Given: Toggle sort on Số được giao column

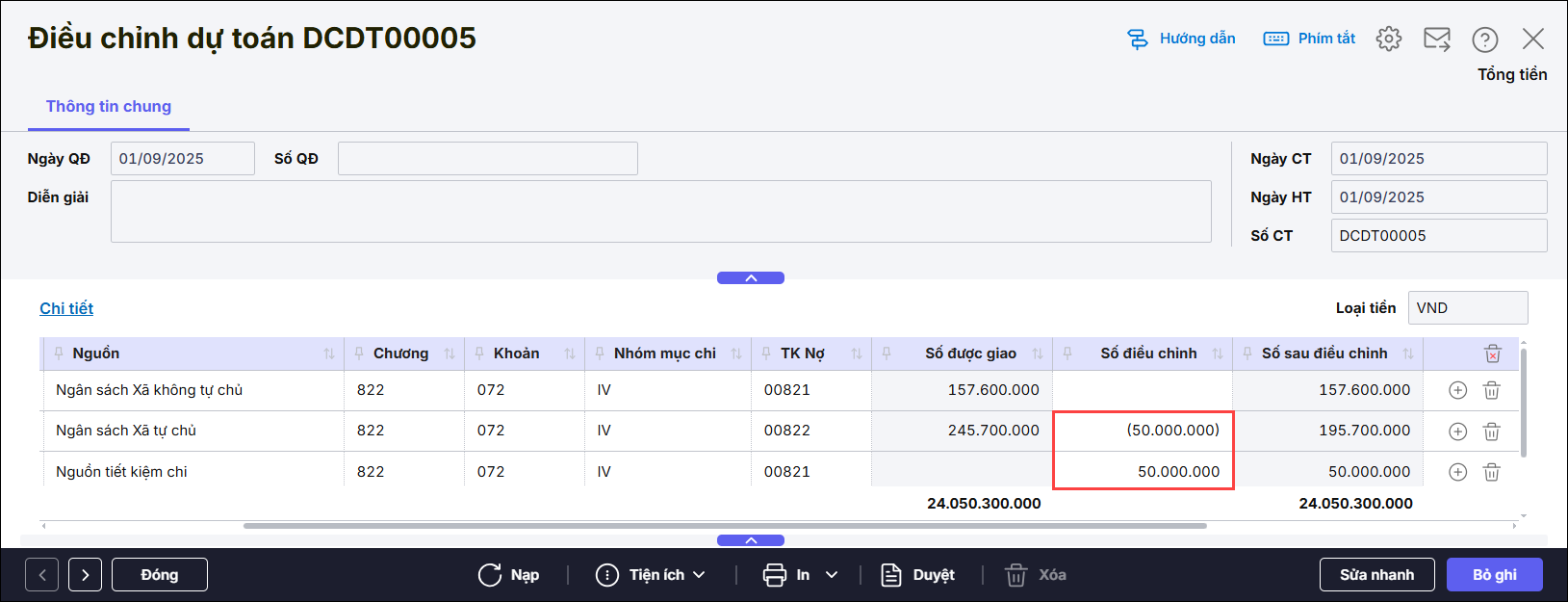Looking at the screenshot, I should coord(1037,353).
